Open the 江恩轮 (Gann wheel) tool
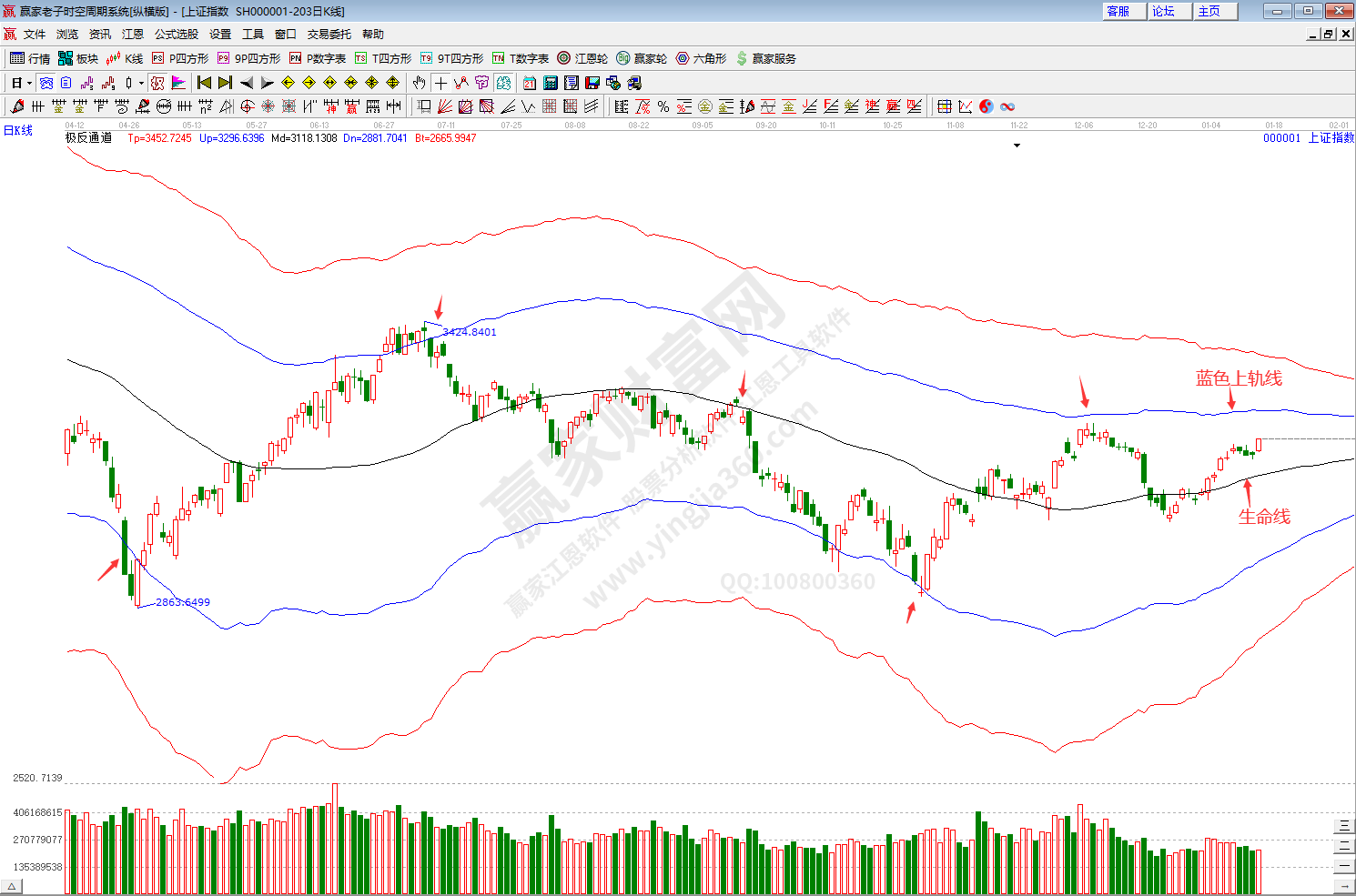1356x896 pixels. tap(582, 58)
